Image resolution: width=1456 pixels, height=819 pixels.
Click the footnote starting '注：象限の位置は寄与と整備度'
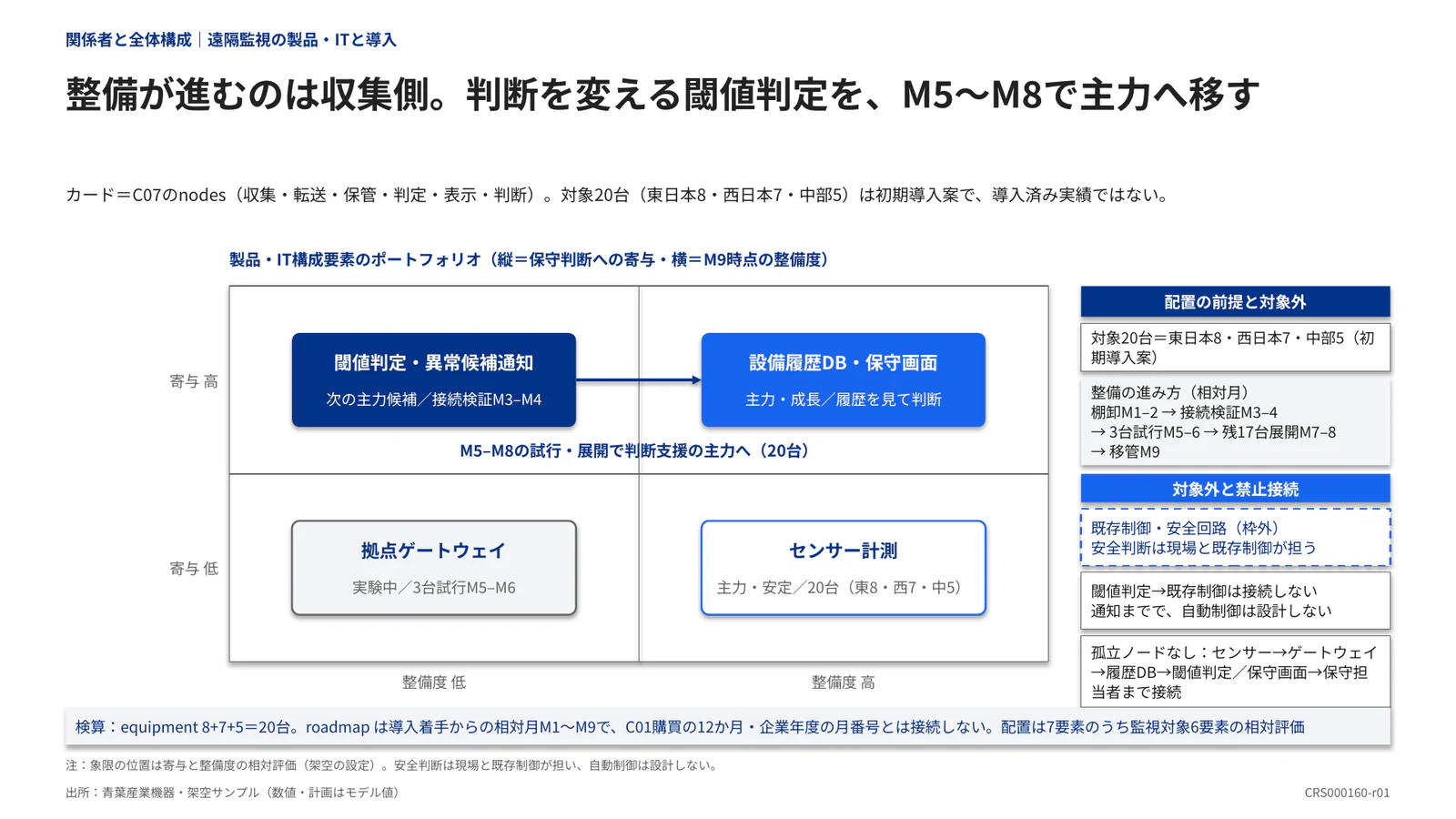pos(394,765)
